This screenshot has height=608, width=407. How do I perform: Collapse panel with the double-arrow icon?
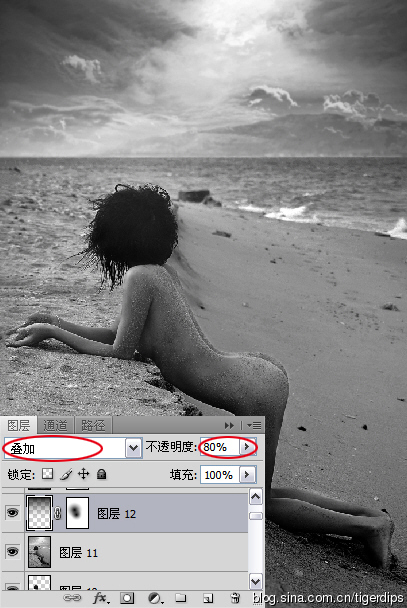[x=229, y=426]
